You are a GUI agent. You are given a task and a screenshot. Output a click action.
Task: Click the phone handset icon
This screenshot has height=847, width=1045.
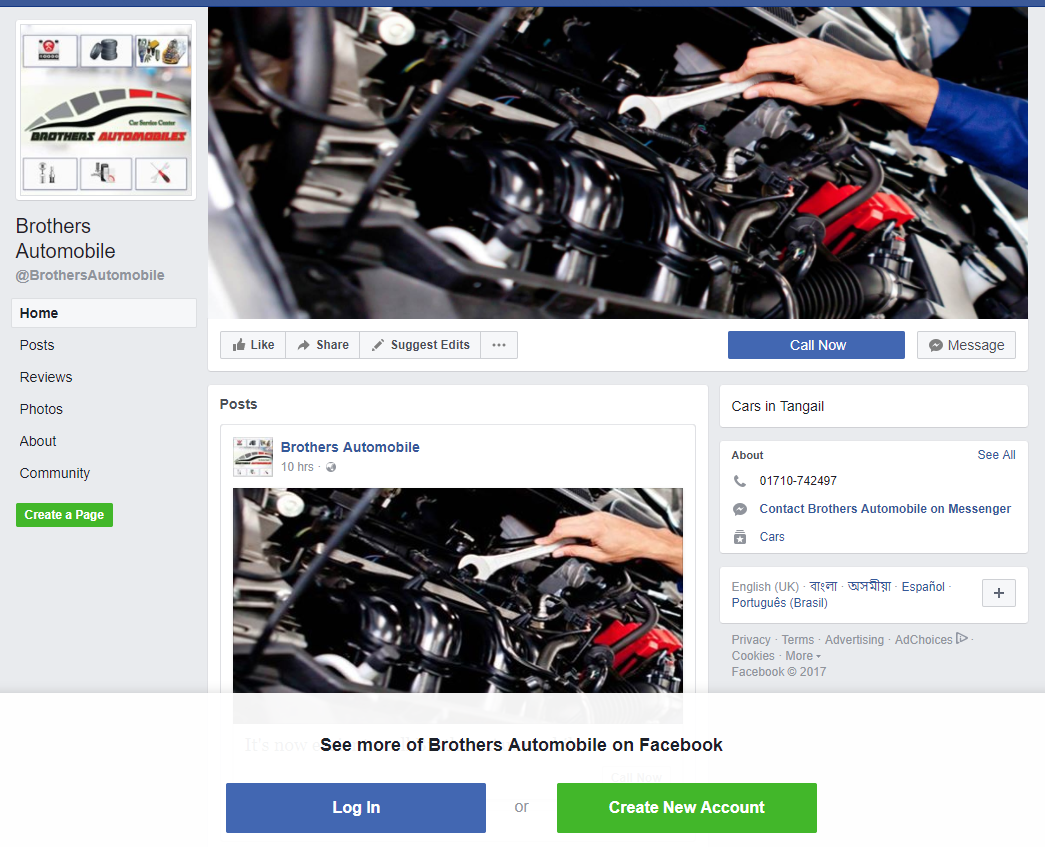coord(740,480)
